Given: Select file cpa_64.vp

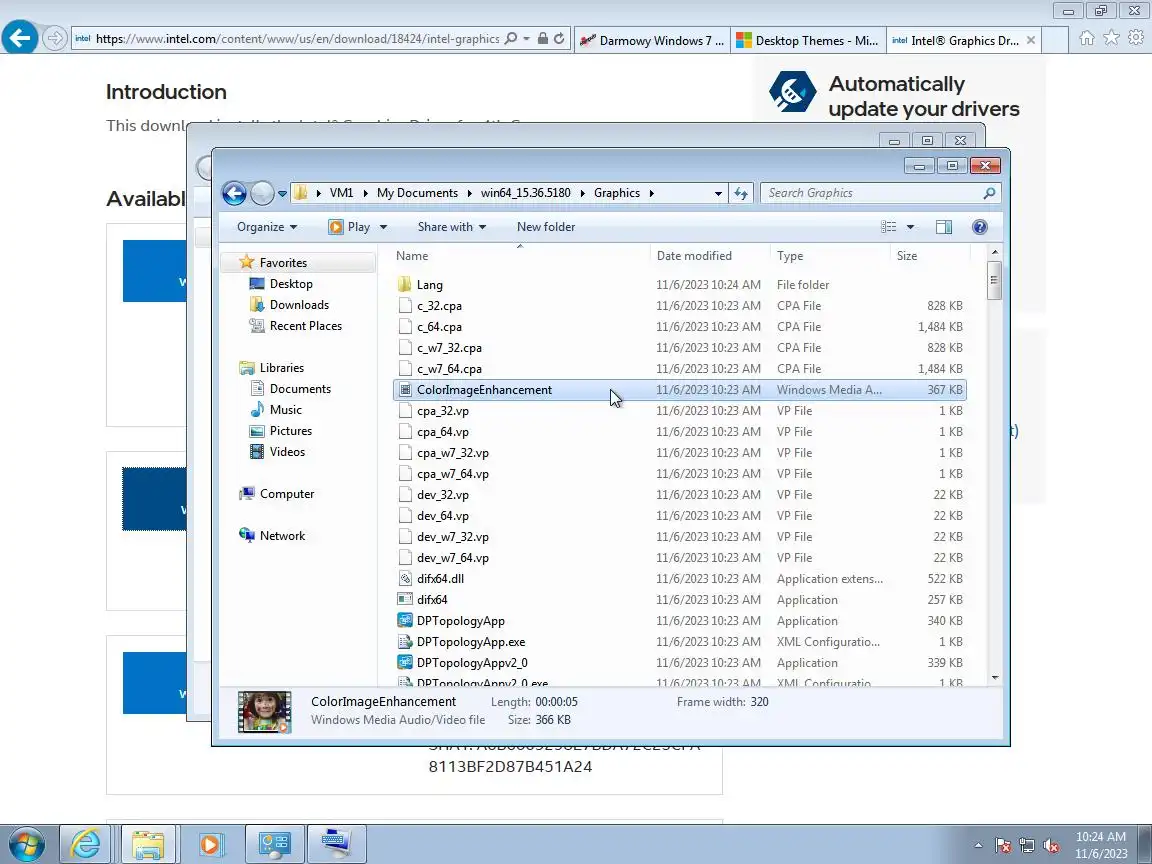Looking at the screenshot, I should [442, 432].
